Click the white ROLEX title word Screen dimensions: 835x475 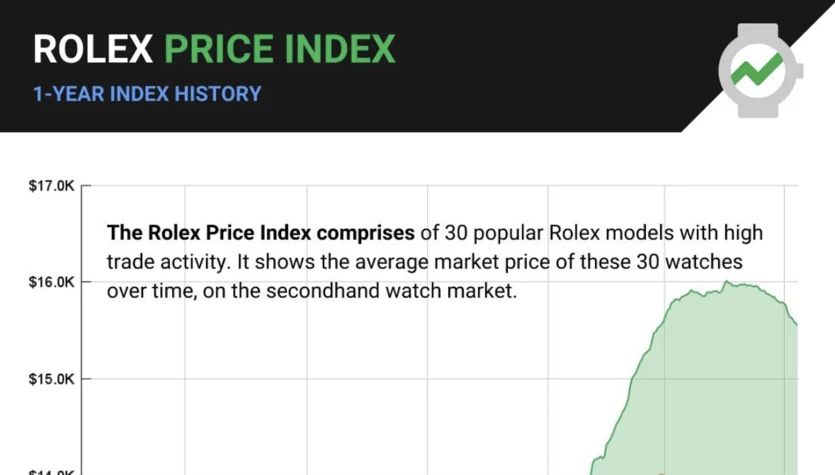click(x=93, y=50)
